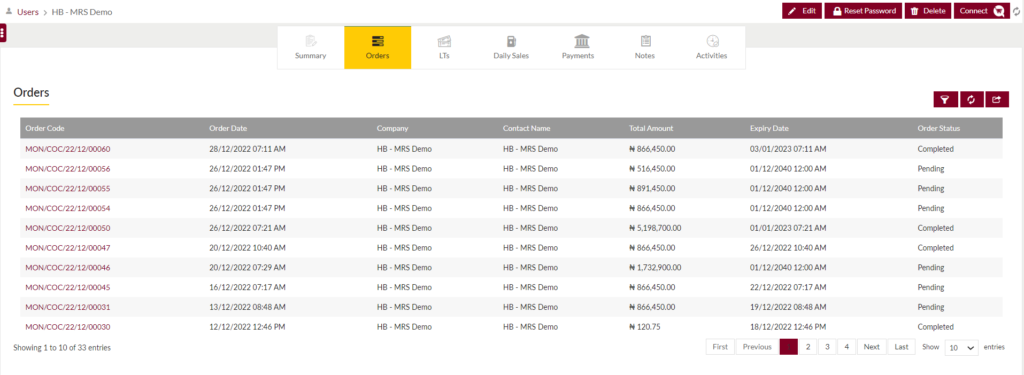
Task: Open order MON/COC/22/12/00046
Action: click(68, 267)
